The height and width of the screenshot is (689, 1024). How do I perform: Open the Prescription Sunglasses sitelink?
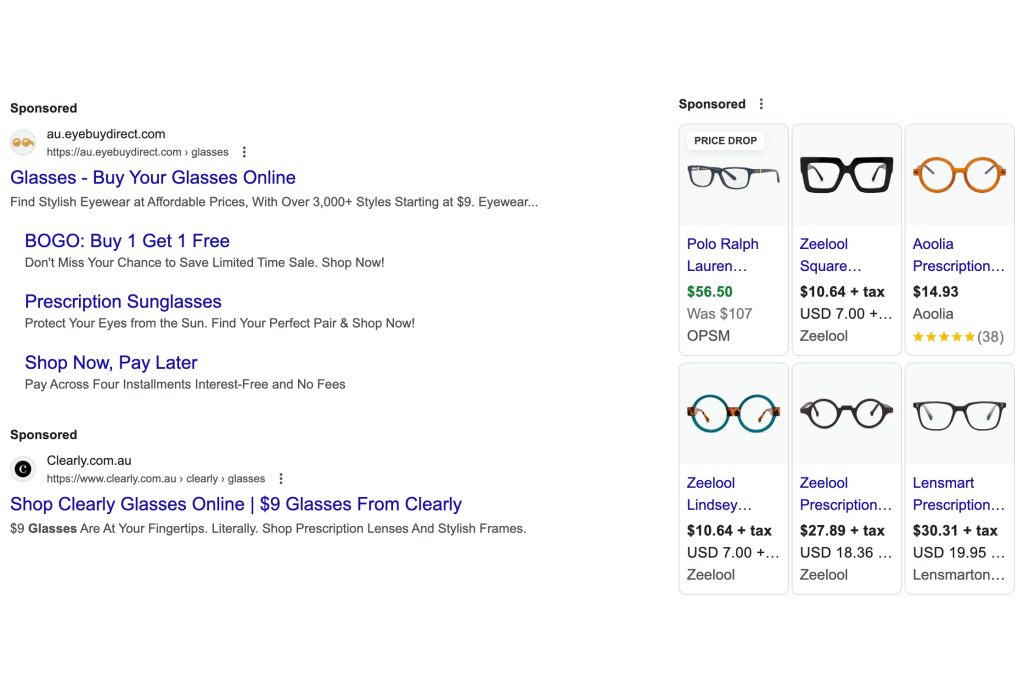point(123,302)
